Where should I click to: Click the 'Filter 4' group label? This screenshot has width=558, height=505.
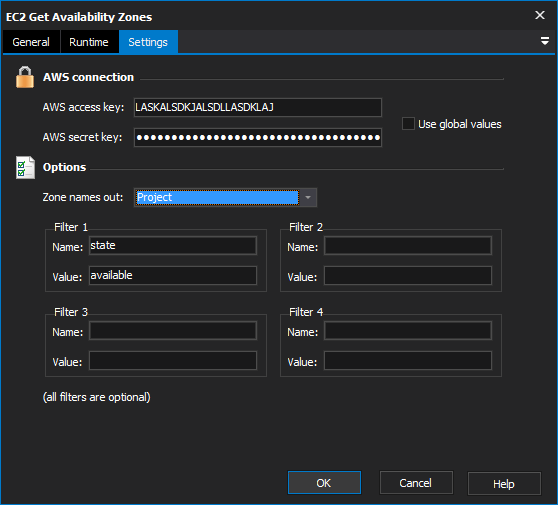[306, 312]
